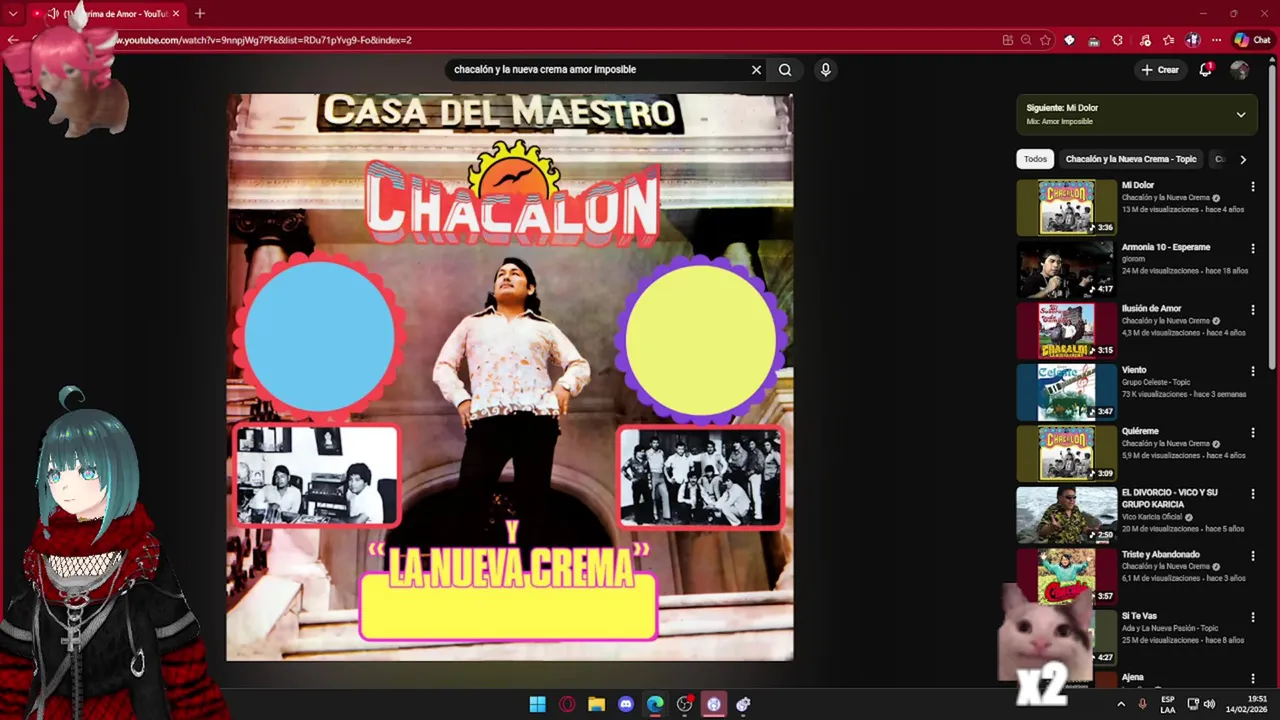Open OBS Studio from the taskbar
The image size is (1280, 720).
[685, 704]
